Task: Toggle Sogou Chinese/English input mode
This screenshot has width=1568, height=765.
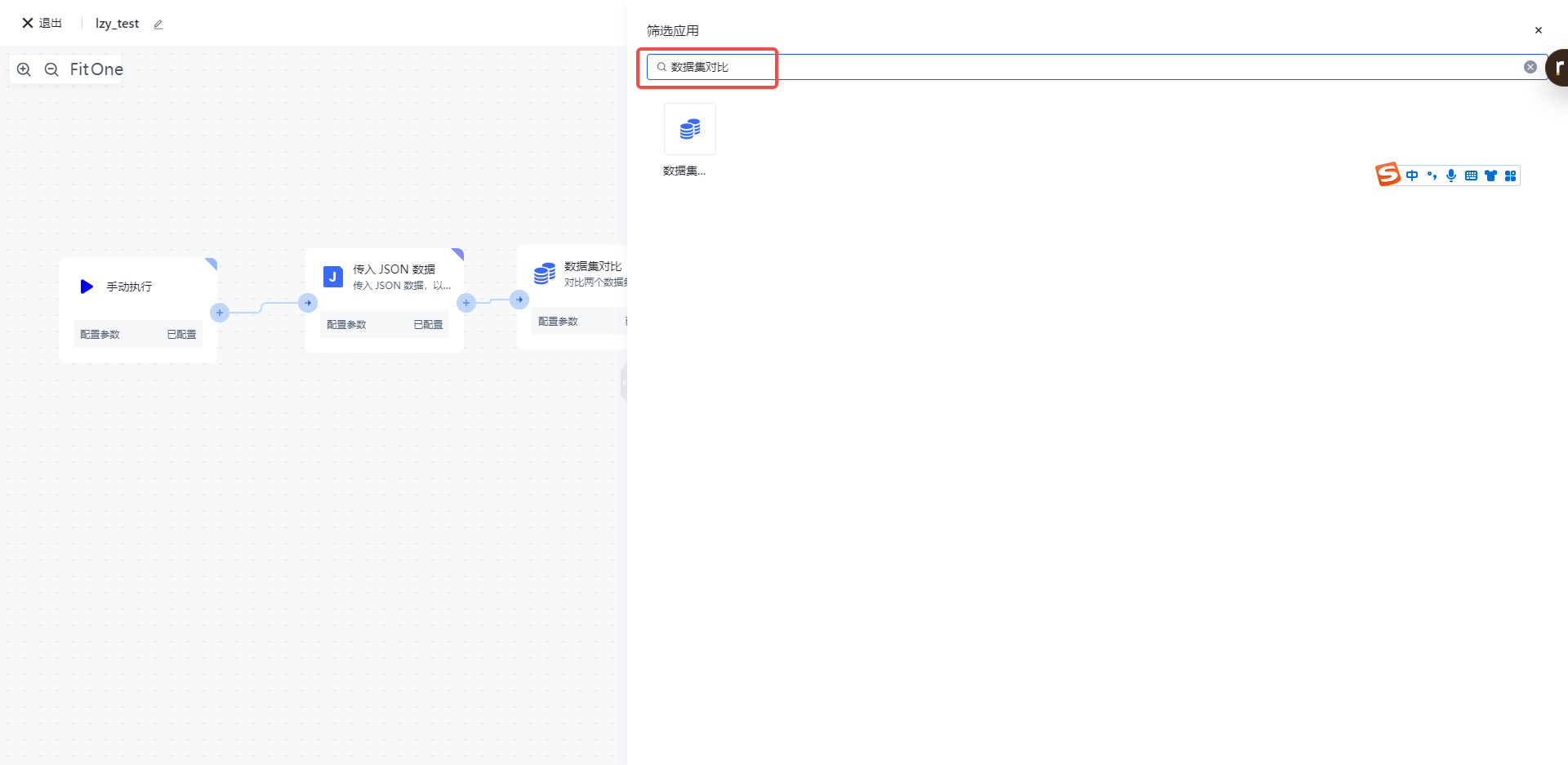Action: click(x=1412, y=176)
